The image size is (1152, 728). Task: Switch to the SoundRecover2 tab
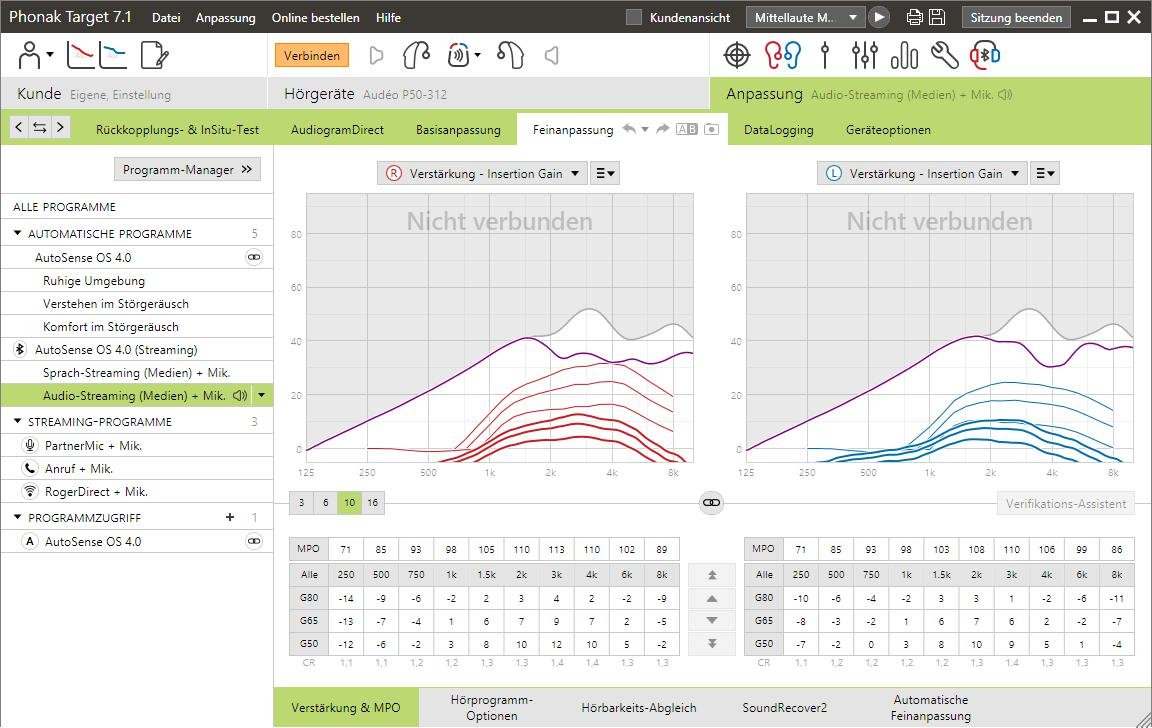(x=784, y=708)
